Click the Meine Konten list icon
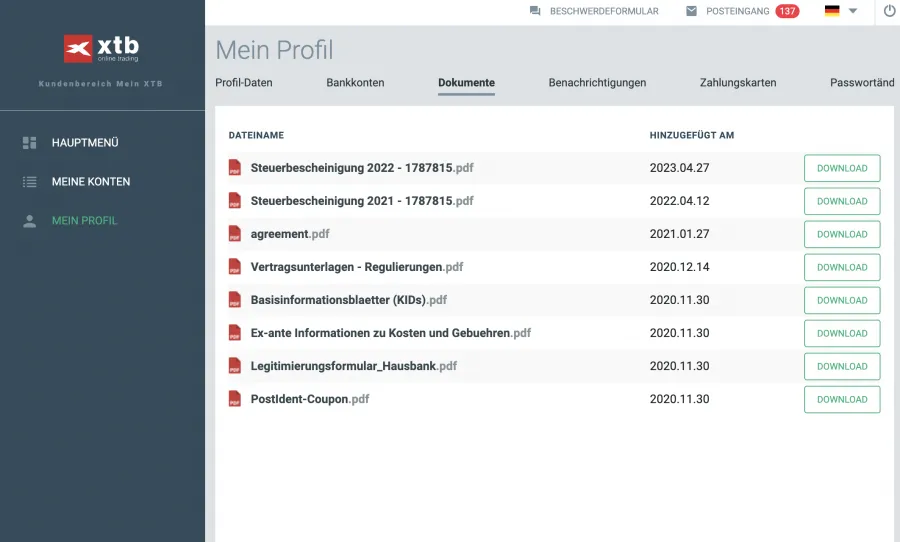This screenshot has height=542, width=900. tap(30, 182)
